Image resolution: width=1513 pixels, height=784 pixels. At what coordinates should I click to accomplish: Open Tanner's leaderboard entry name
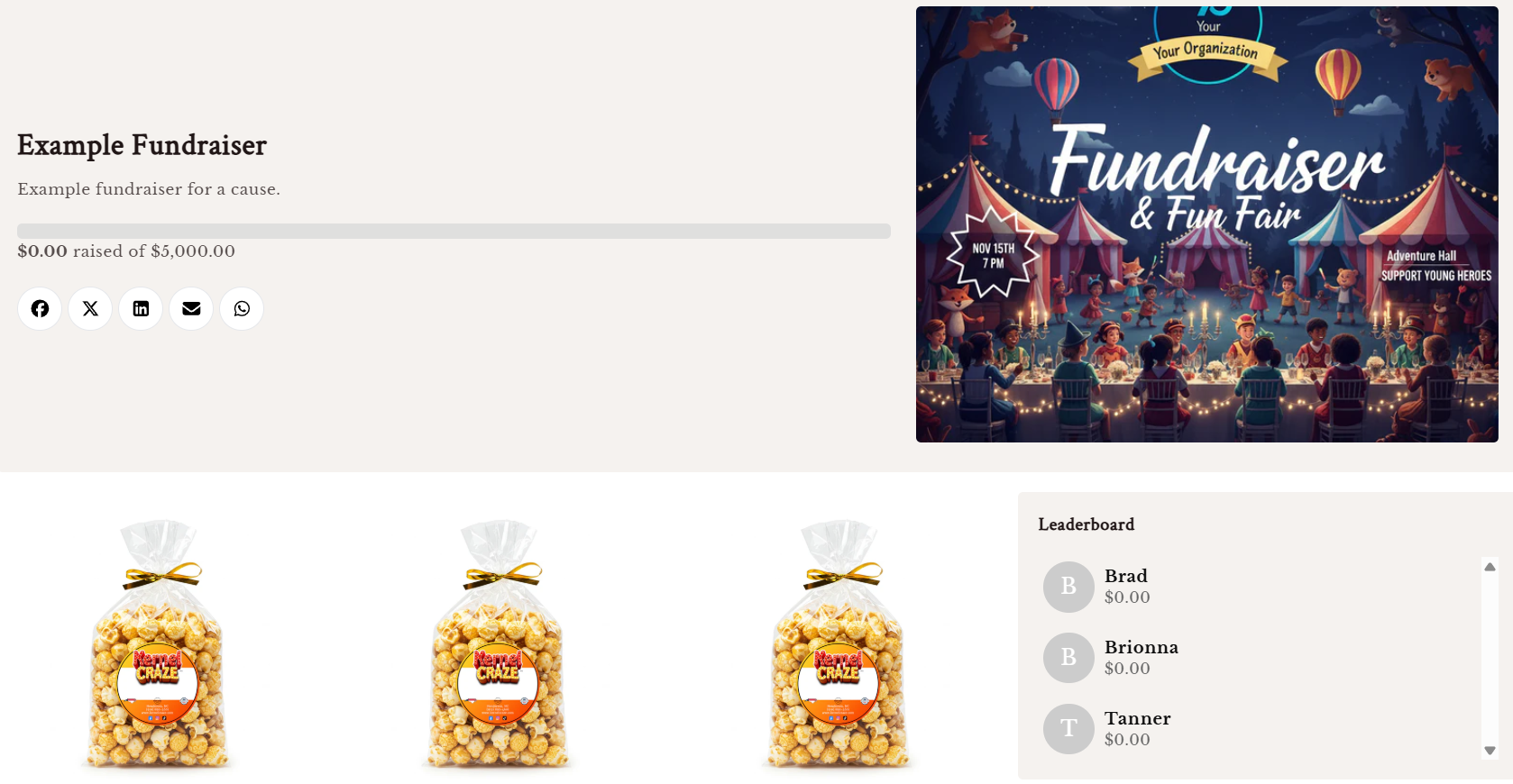click(1138, 718)
